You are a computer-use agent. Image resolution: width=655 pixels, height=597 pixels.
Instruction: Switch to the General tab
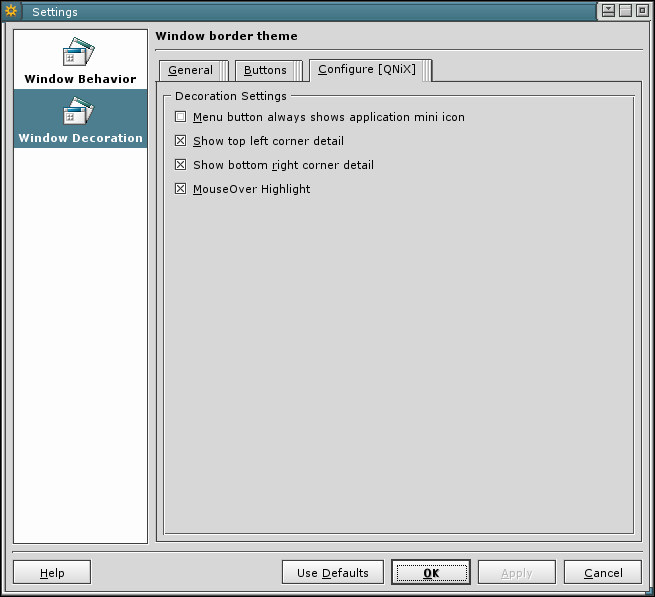(x=194, y=70)
